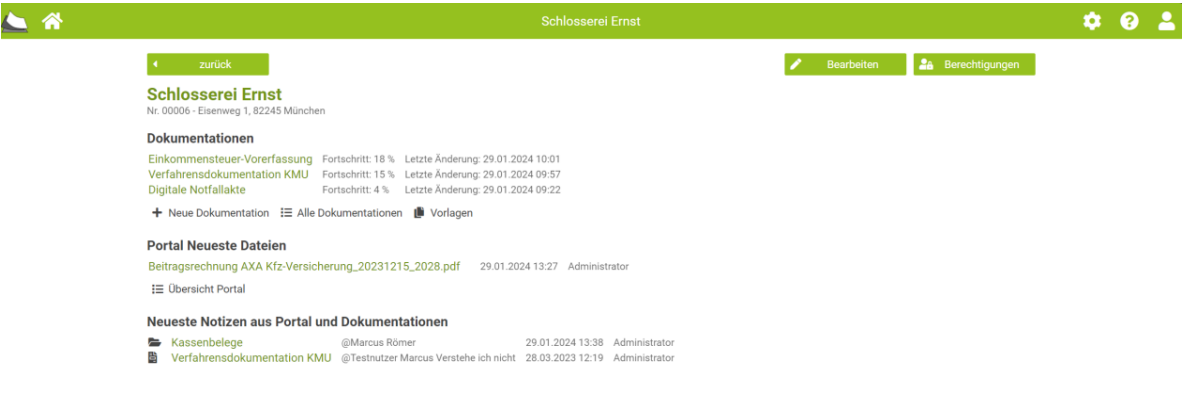
Task: Open the home icon in header
Action: click(x=51, y=21)
